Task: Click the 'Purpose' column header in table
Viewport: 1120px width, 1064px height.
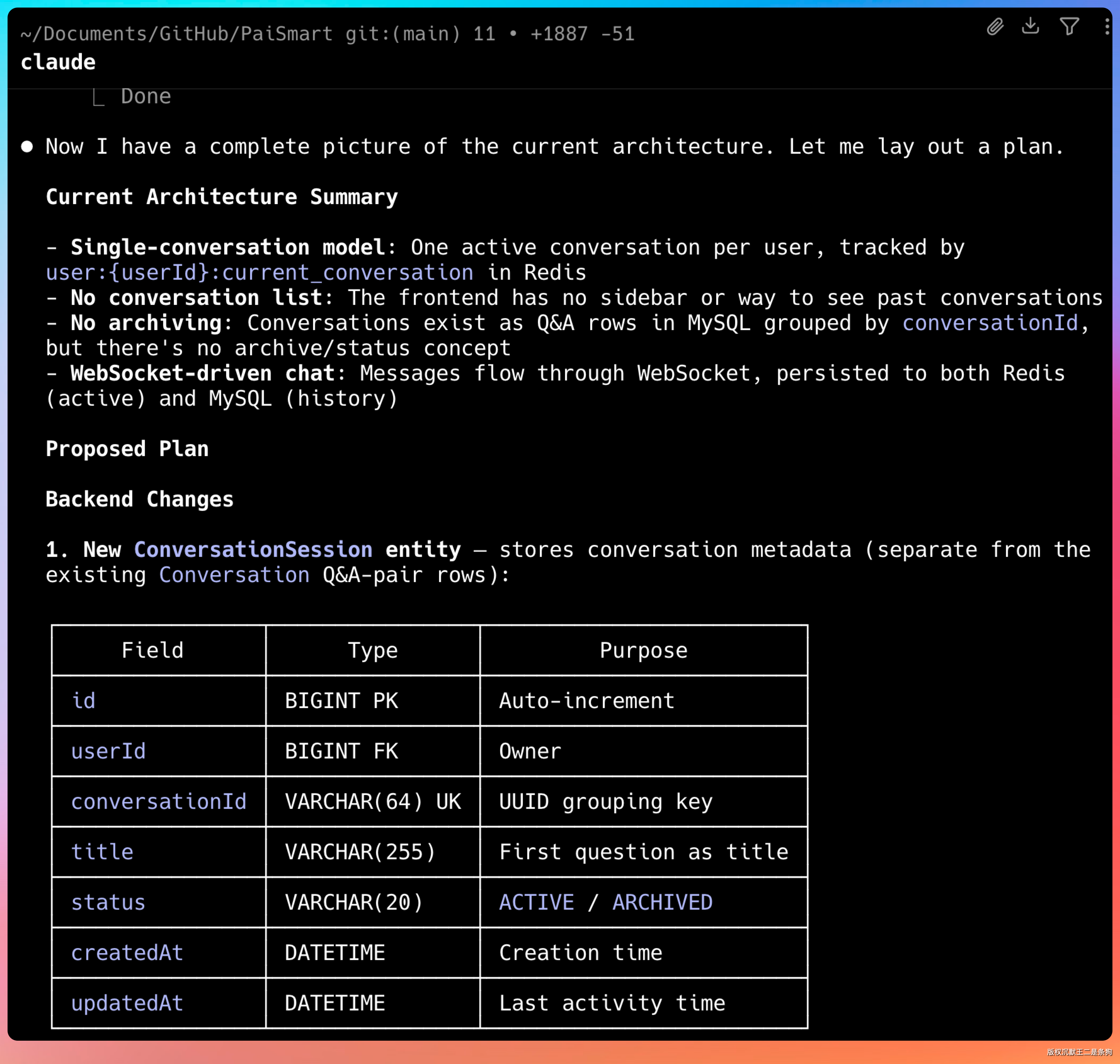Action: point(643,650)
